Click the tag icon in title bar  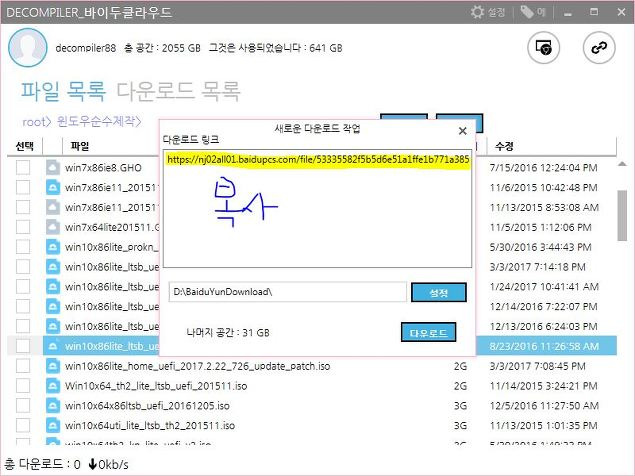pyautogui.click(x=527, y=12)
